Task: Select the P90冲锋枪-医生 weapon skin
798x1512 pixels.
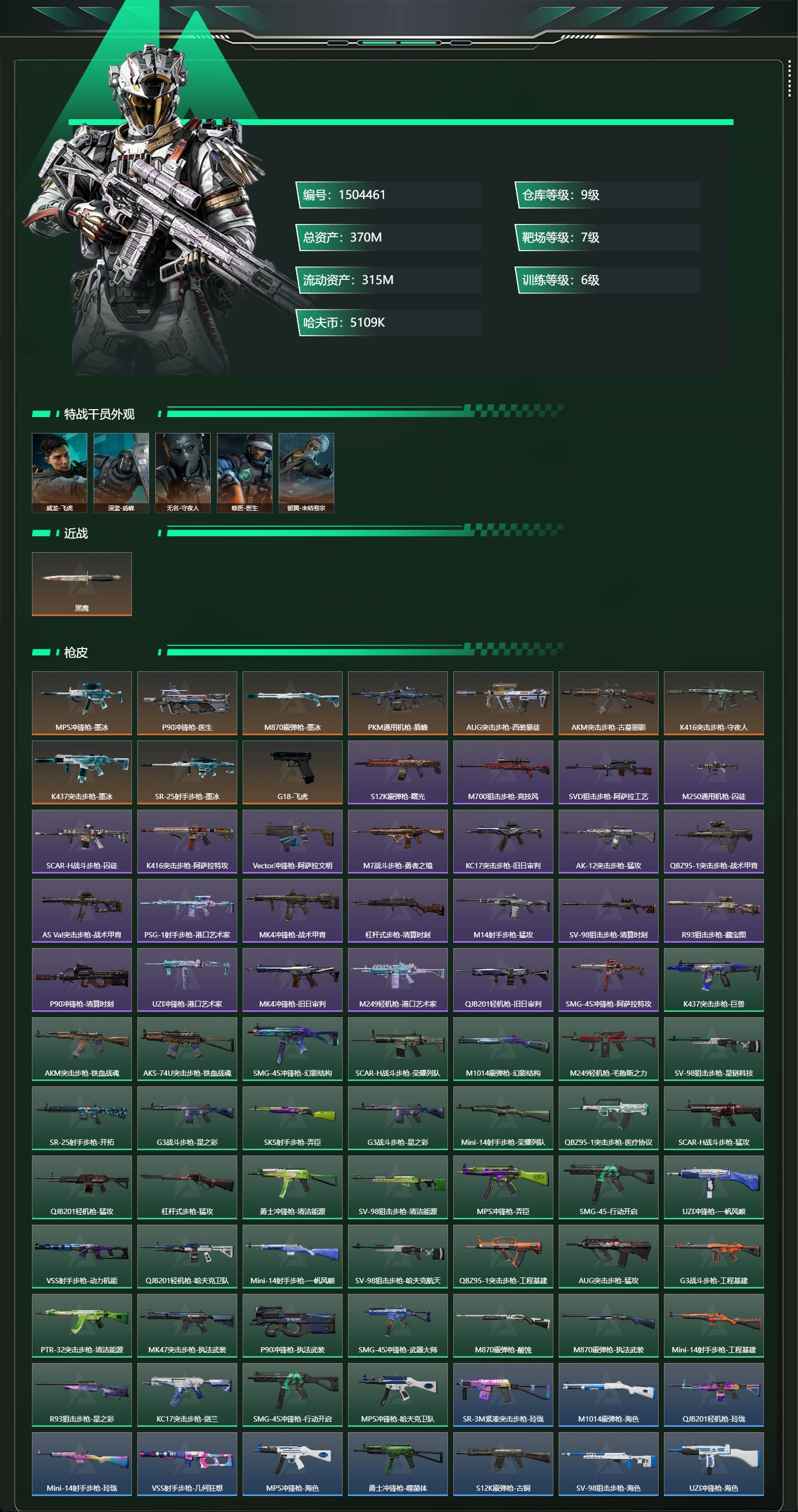Action: (187, 703)
